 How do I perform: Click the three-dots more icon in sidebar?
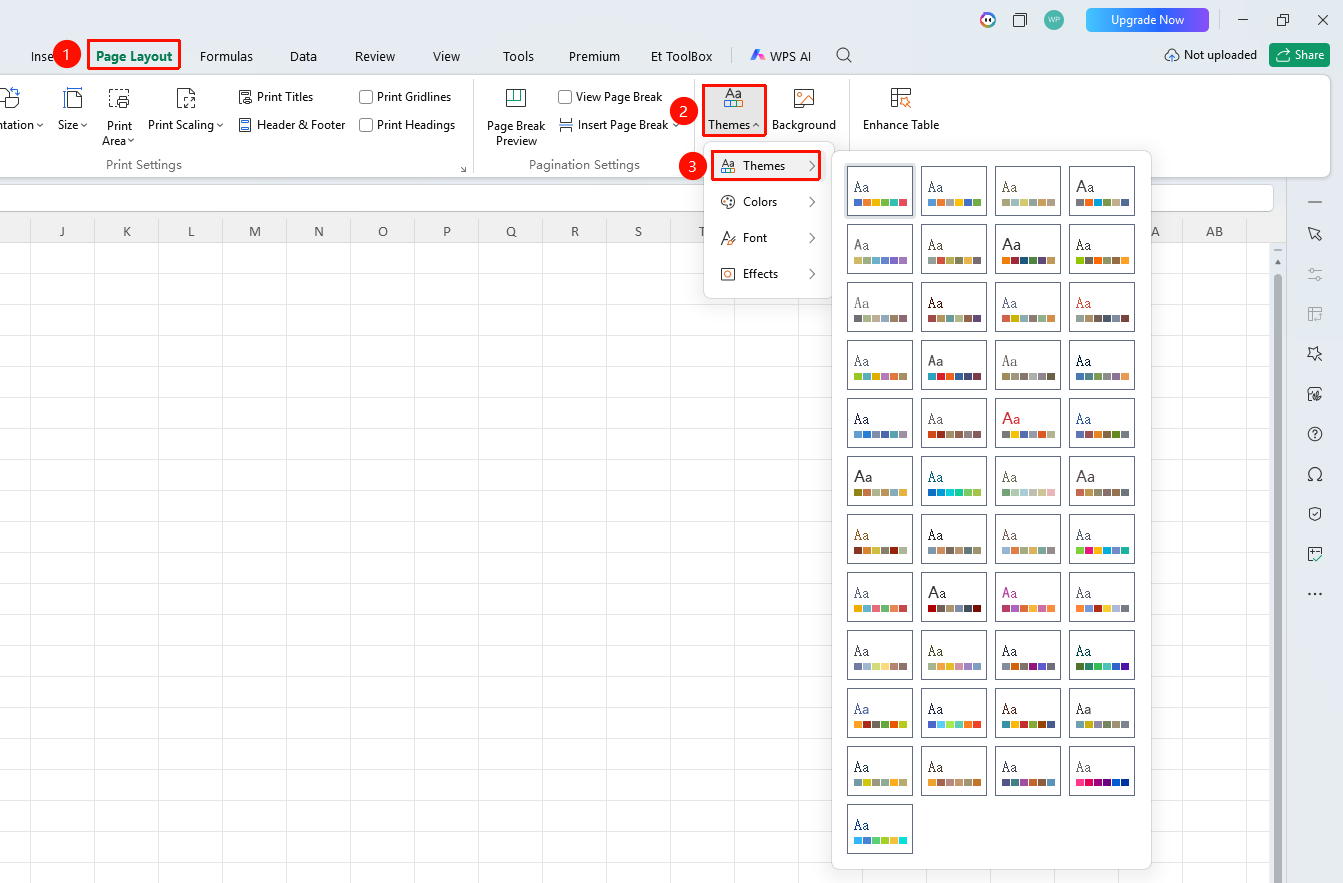(1315, 594)
